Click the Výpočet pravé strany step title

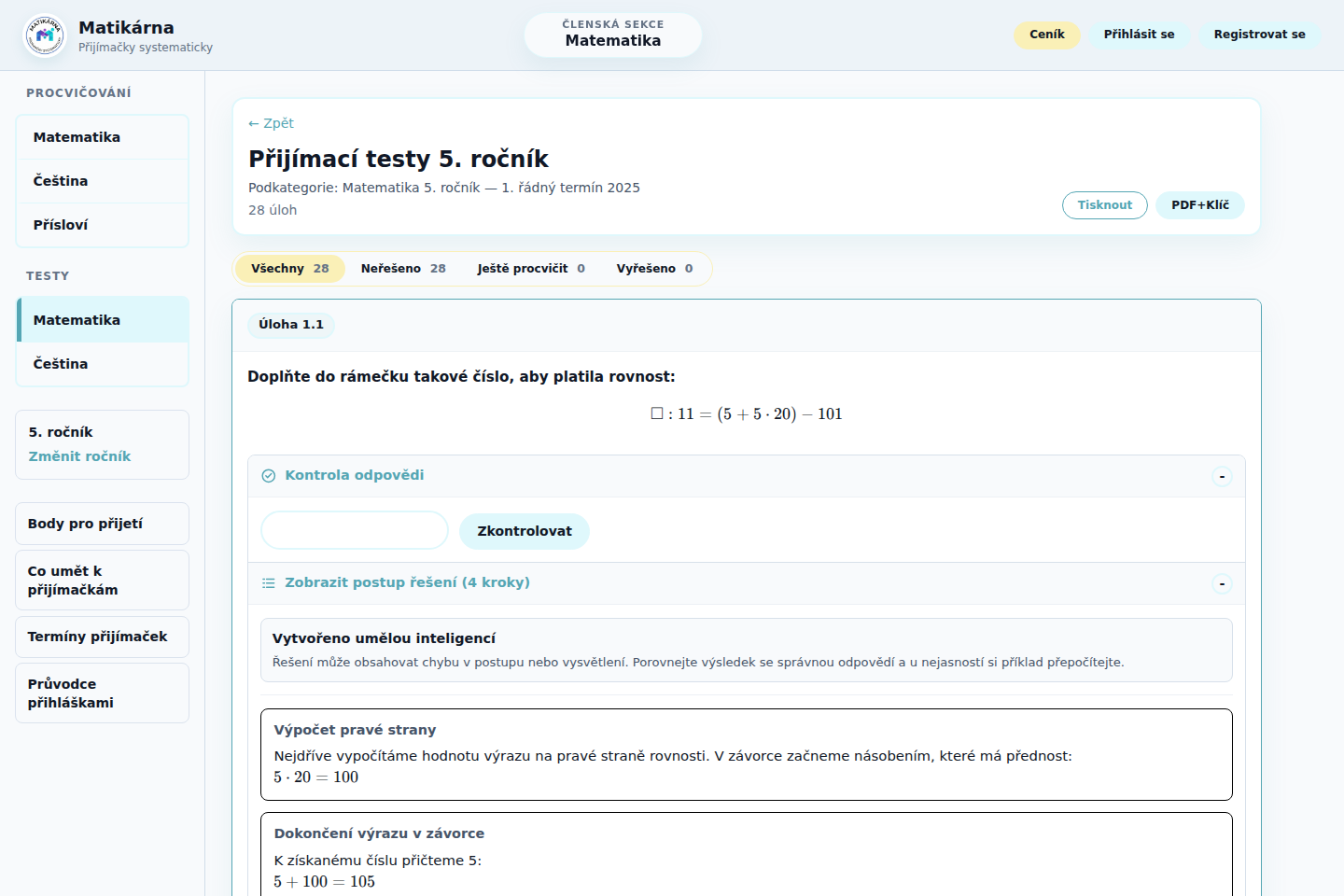coord(355,730)
